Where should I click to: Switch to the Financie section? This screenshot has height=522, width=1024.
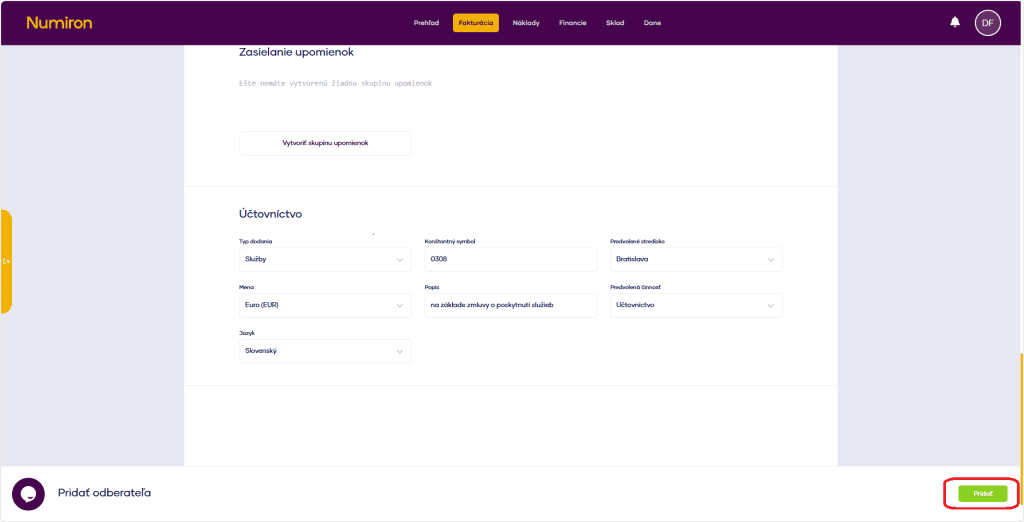(573, 23)
